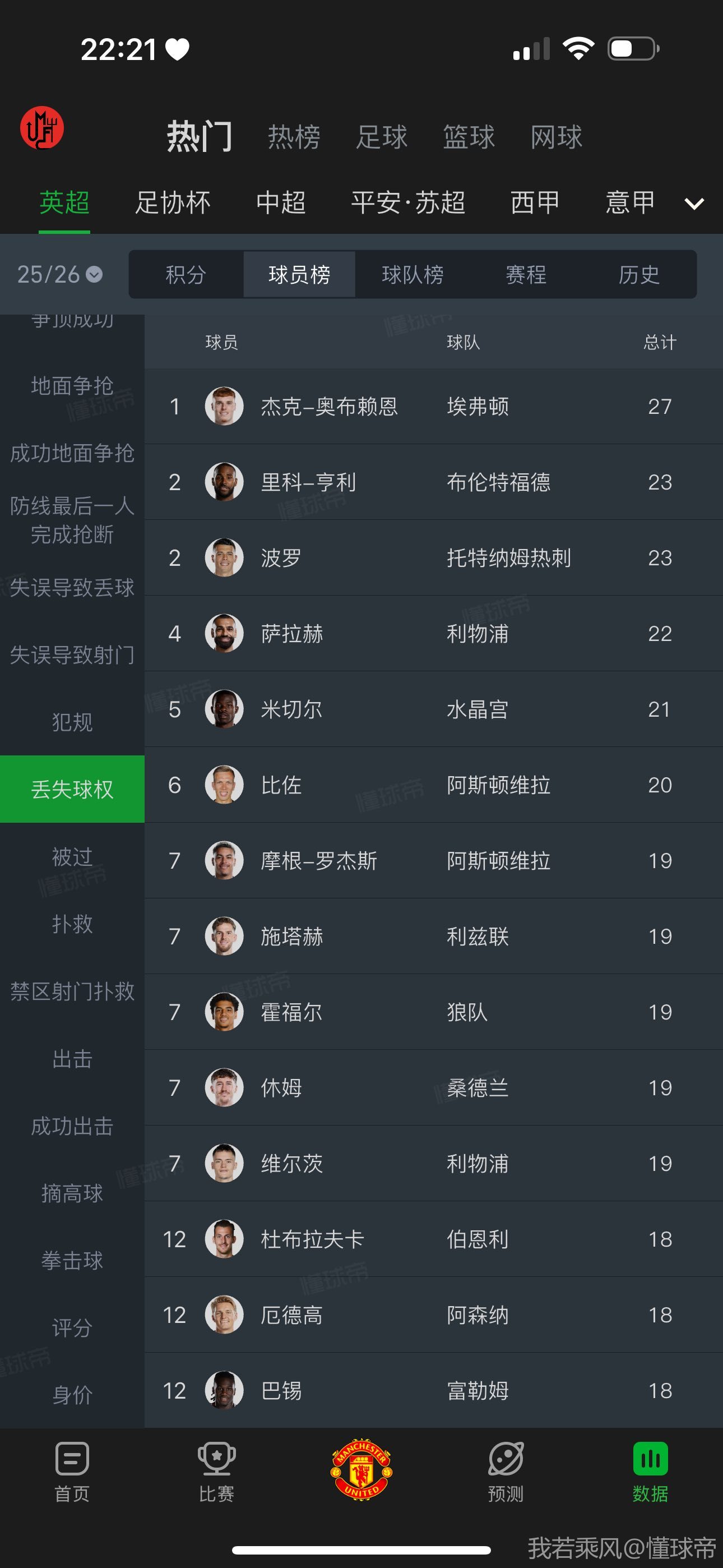Screen dimensions: 723x1568
Task: Open 托特纳姆热刺 team link
Action: [509, 557]
